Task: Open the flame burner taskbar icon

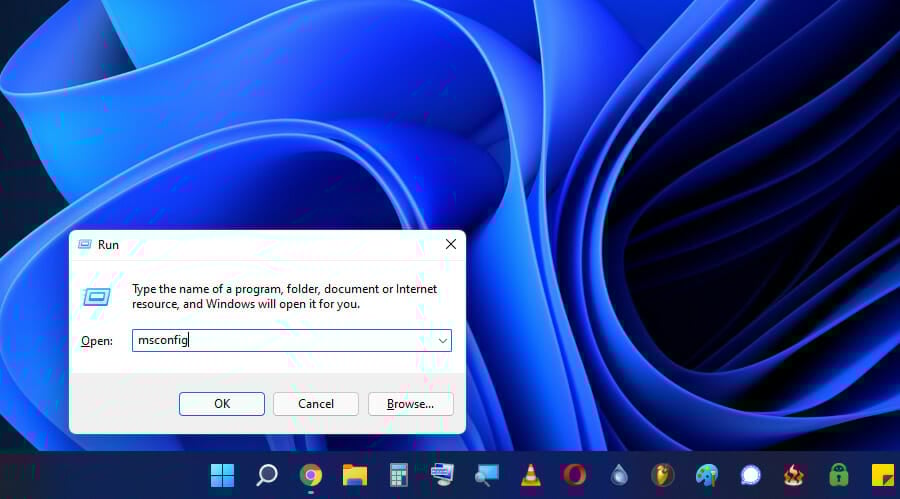Action: pos(794,475)
